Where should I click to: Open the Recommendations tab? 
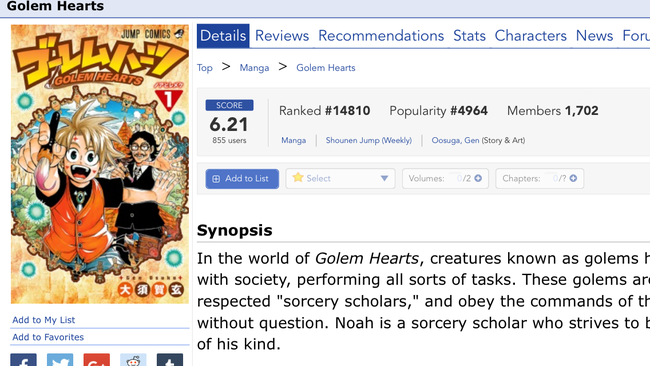point(381,36)
